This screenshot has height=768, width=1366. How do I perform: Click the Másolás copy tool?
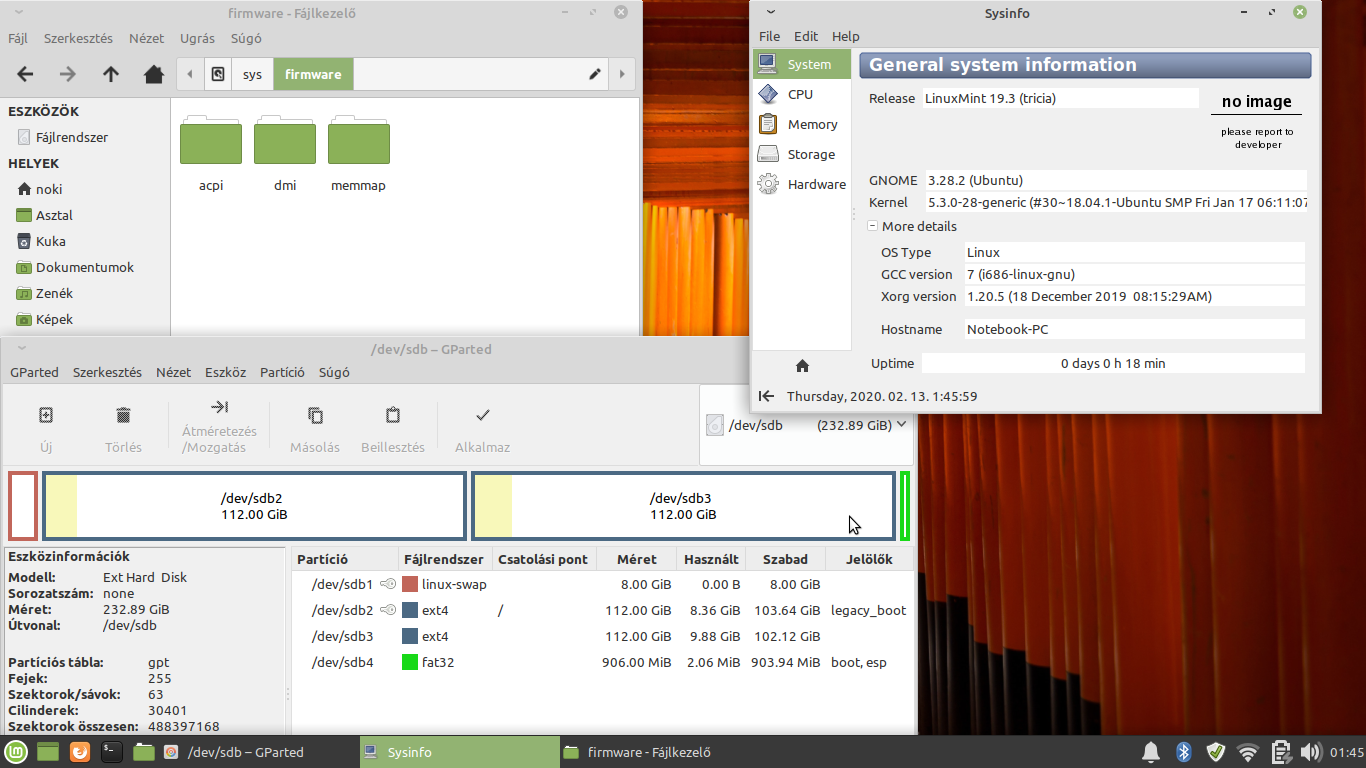pos(315,430)
